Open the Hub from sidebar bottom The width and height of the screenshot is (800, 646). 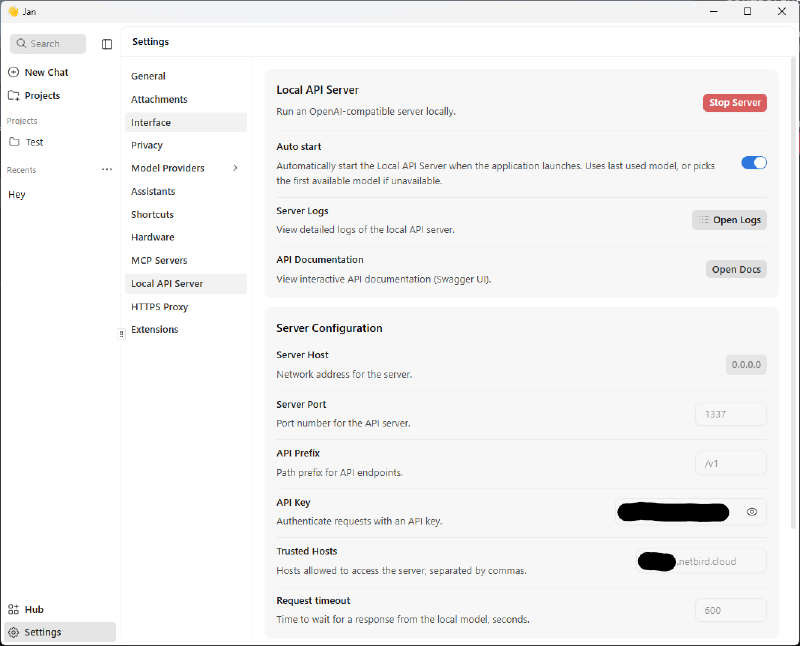coord(14,609)
